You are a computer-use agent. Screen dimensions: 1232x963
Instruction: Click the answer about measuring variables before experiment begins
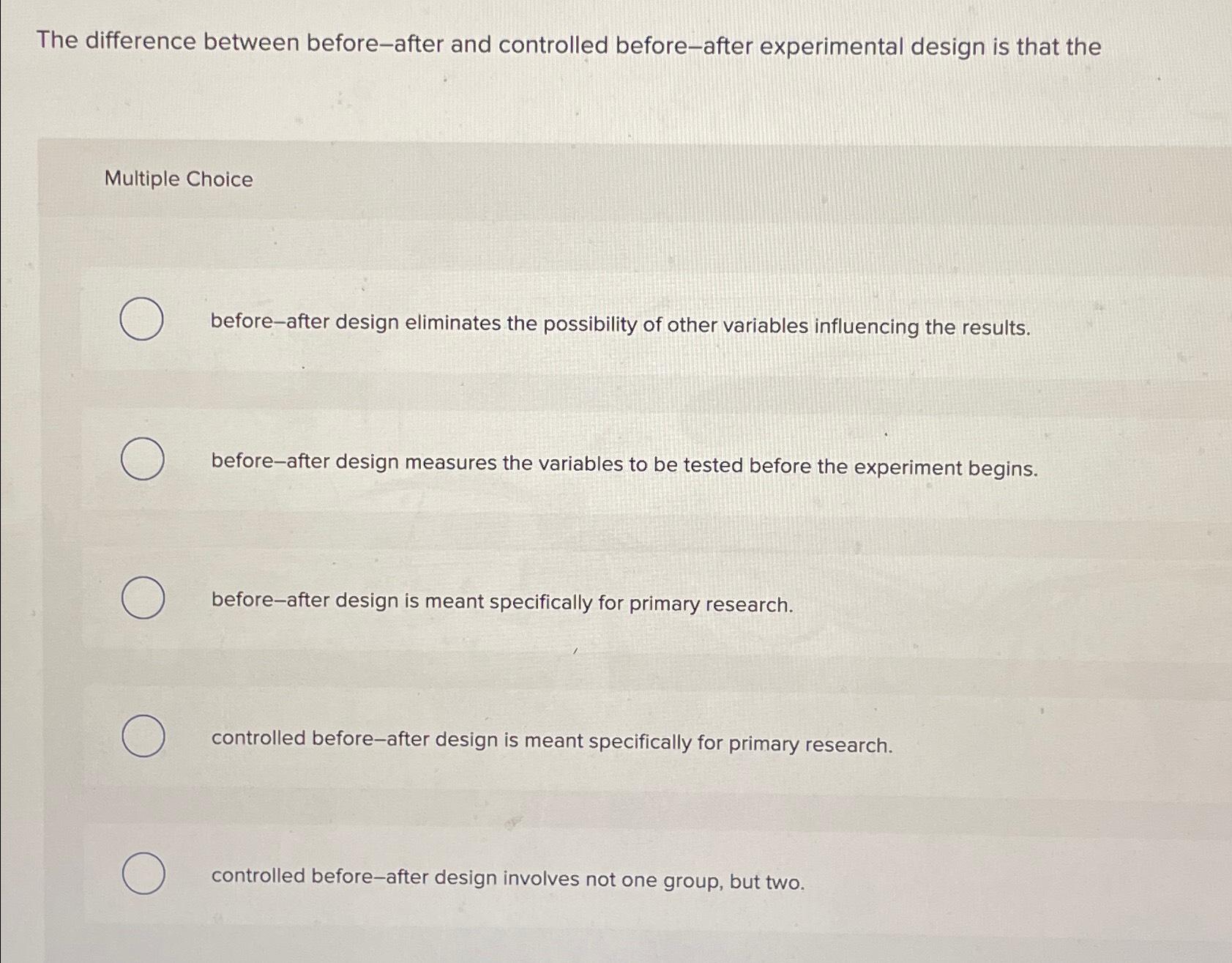624,466
